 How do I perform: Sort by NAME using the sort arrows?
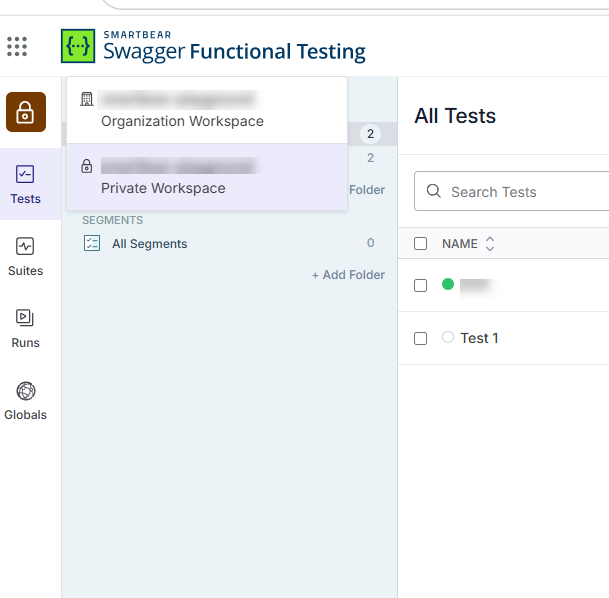point(490,244)
